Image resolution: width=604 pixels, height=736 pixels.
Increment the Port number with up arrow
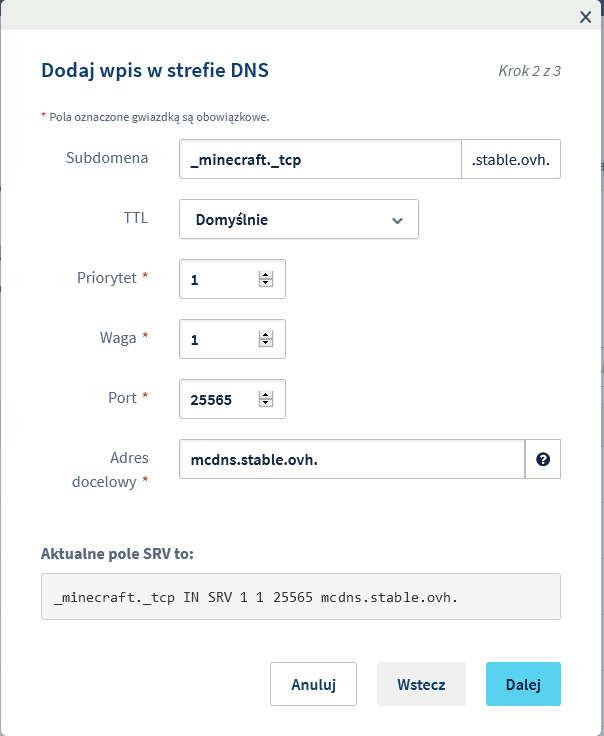tap(266, 395)
